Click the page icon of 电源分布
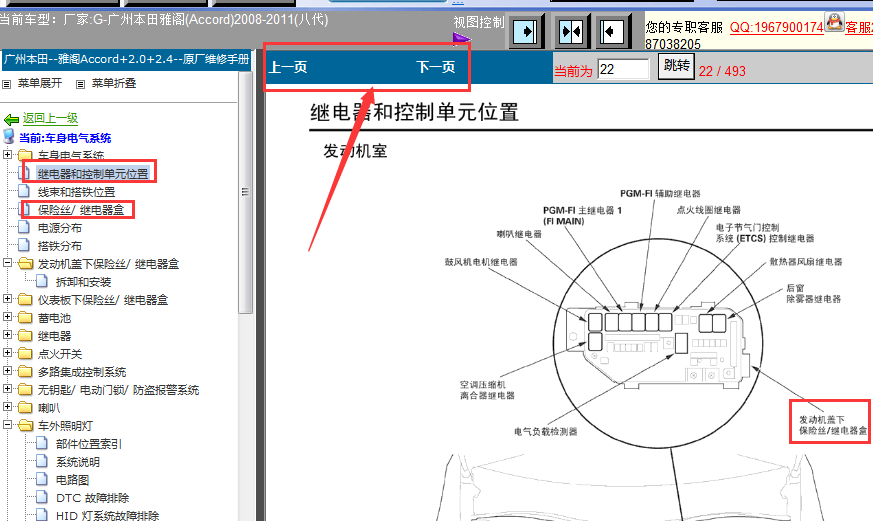The image size is (873, 521). [24, 227]
